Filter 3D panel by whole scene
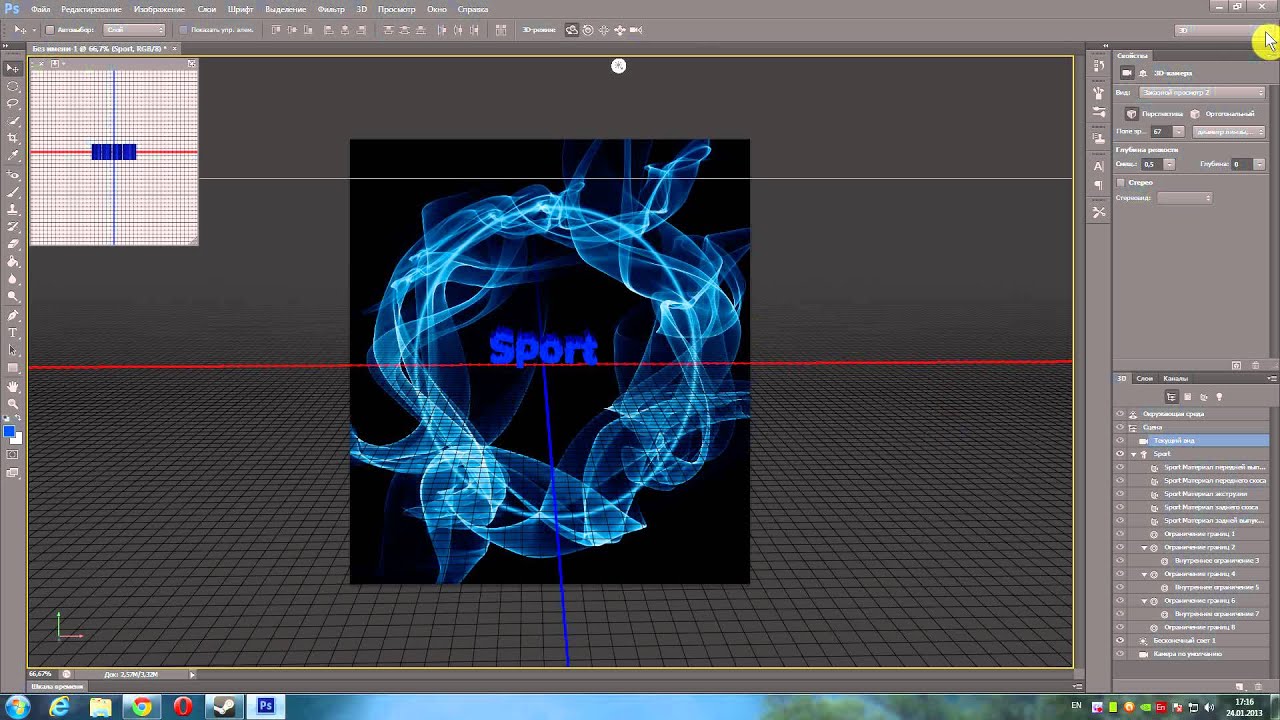The width and height of the screenshot is (1280, 720). (1171, 397)
